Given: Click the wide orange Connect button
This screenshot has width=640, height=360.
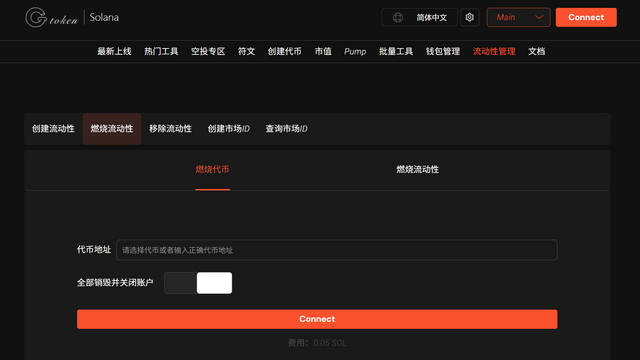Looking at the screenshot, I should [317, 319].
